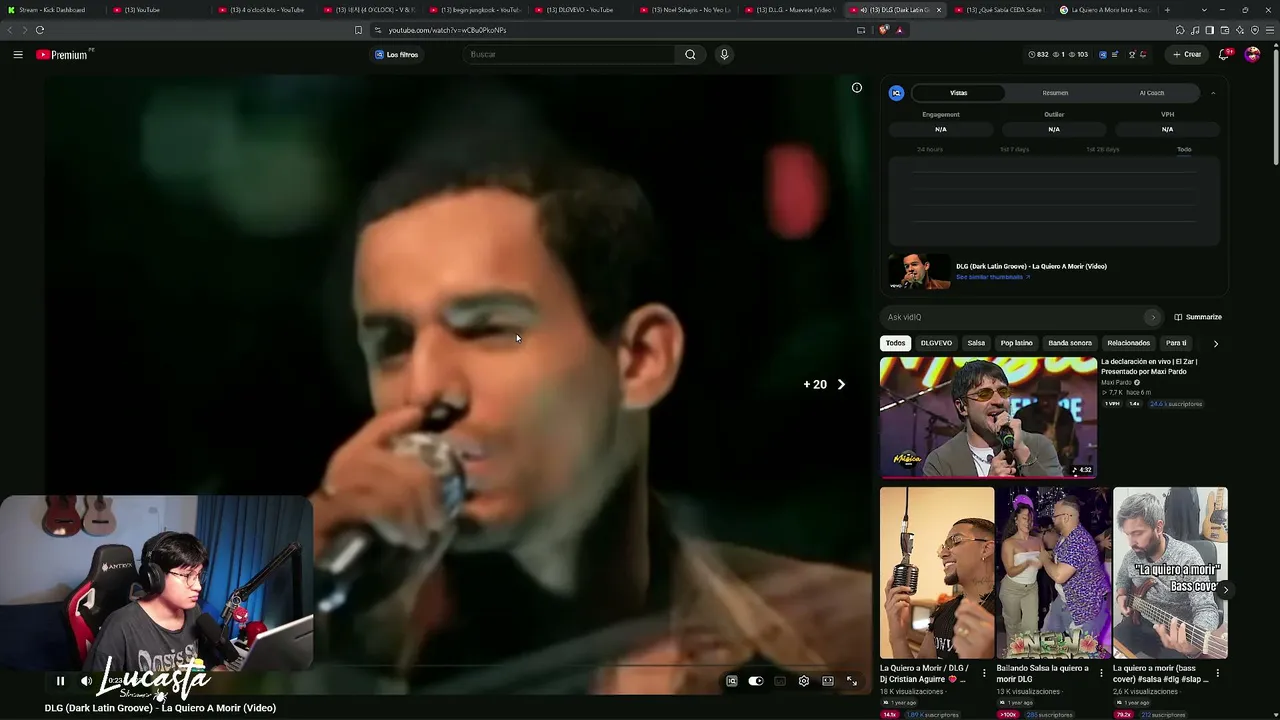Open options for La Quiero a Morir Dj Cristian Aguirre

(984, 673)
